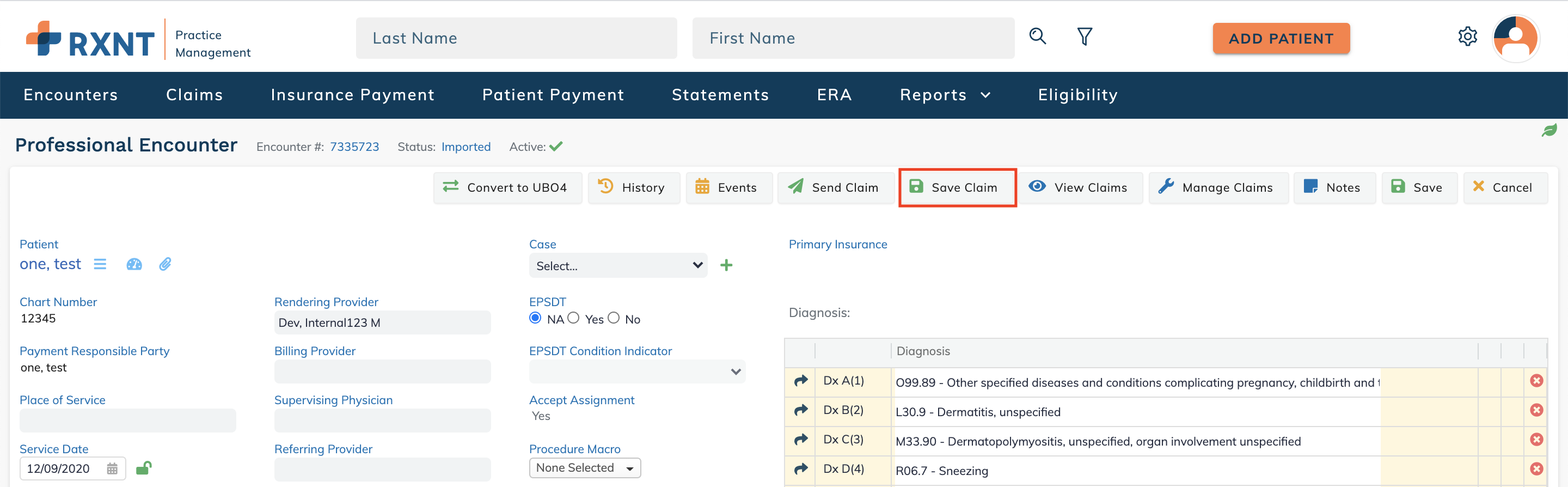The width and height of the screenshot is (1568, 487).
Task: Expand the EPSDT Condition Indicator dropdown
Action: point(636,372)
